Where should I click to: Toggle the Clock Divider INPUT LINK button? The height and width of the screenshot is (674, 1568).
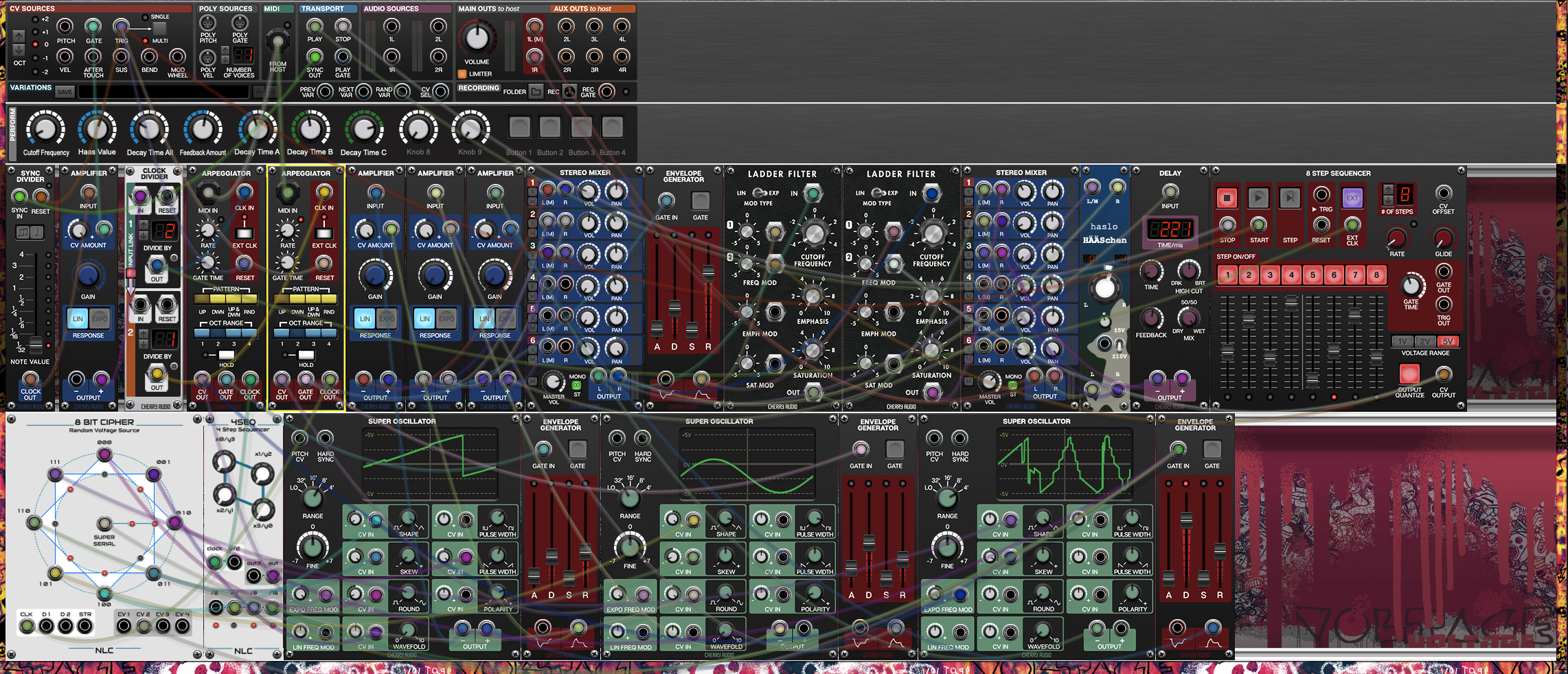[130, 273]
